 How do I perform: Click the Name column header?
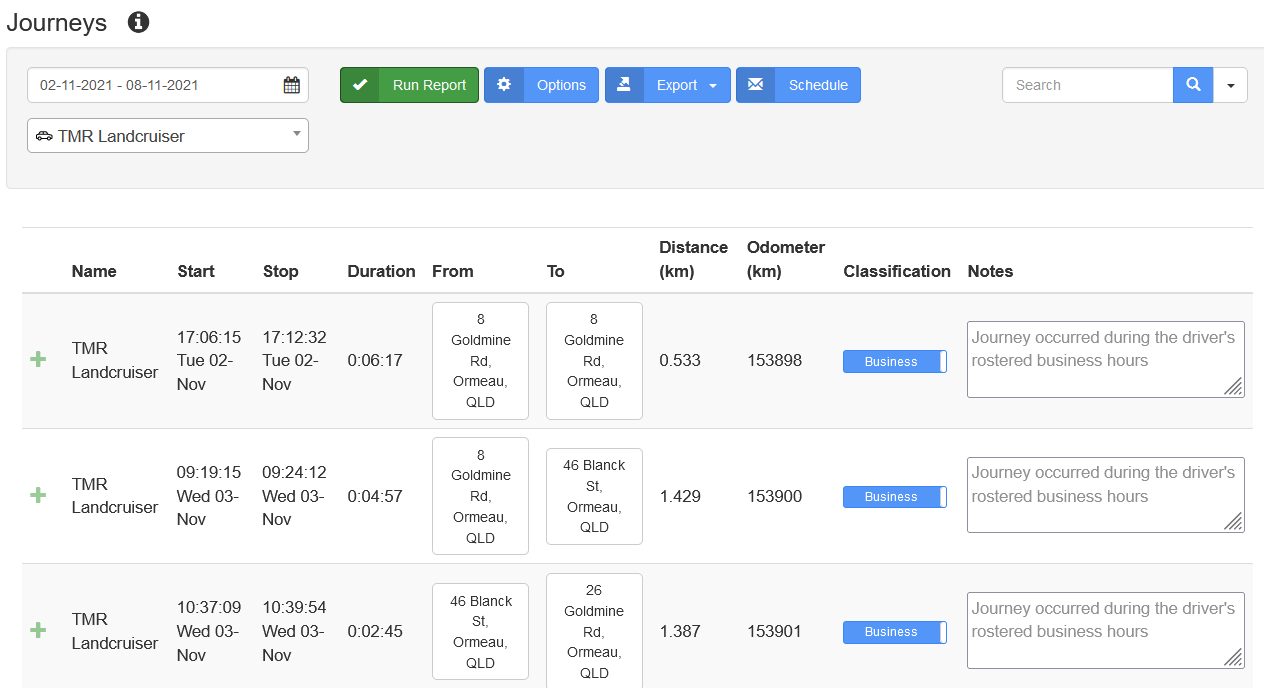point(94,271)
